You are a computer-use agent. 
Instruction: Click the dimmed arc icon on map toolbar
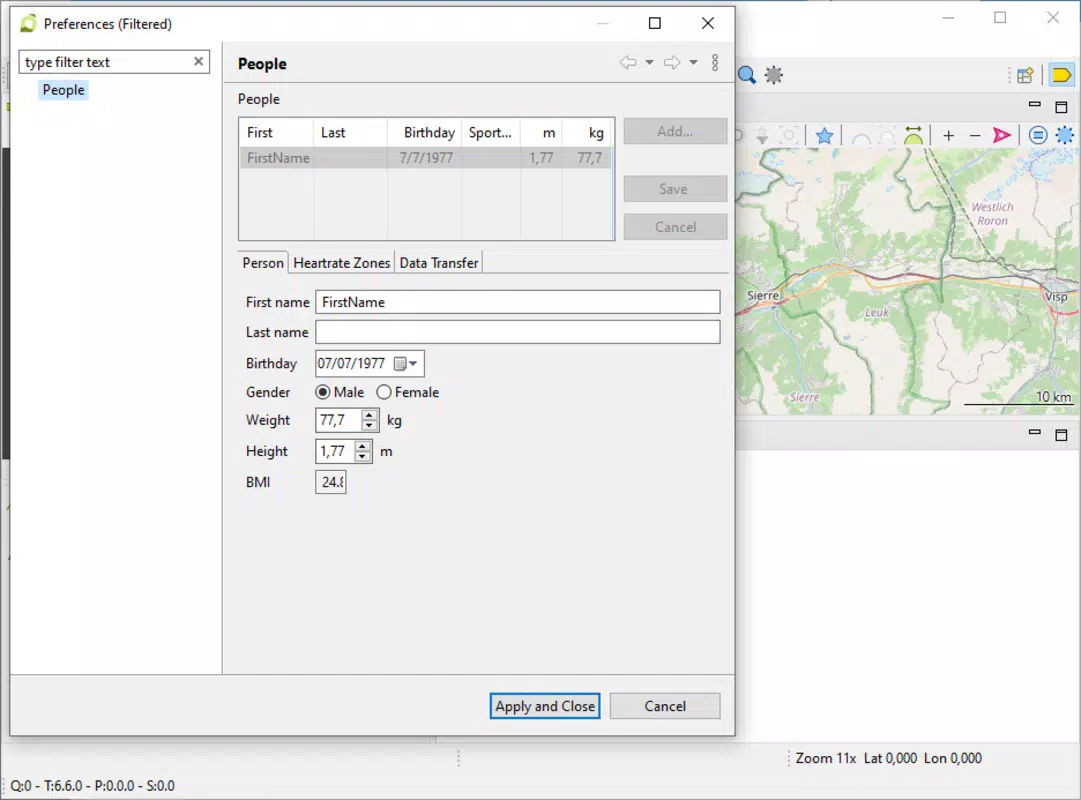coord(860,136)
